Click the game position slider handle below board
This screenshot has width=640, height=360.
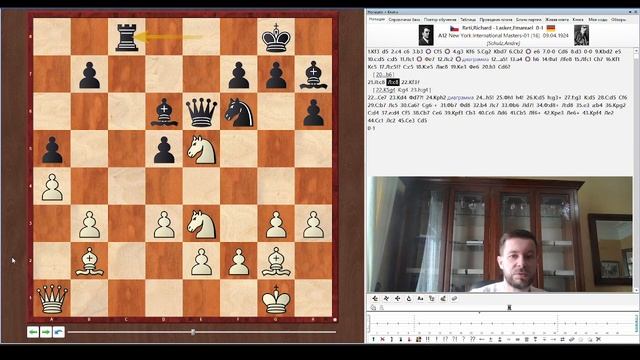[x=193, y=332]
